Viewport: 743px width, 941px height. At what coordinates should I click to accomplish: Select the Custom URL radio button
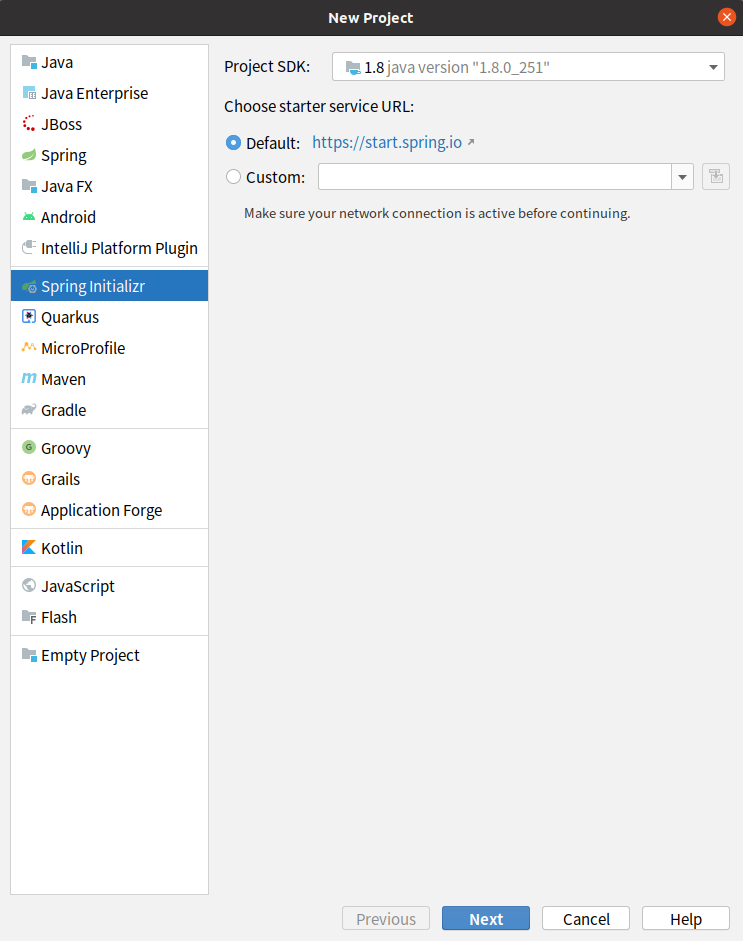[233, 177]
